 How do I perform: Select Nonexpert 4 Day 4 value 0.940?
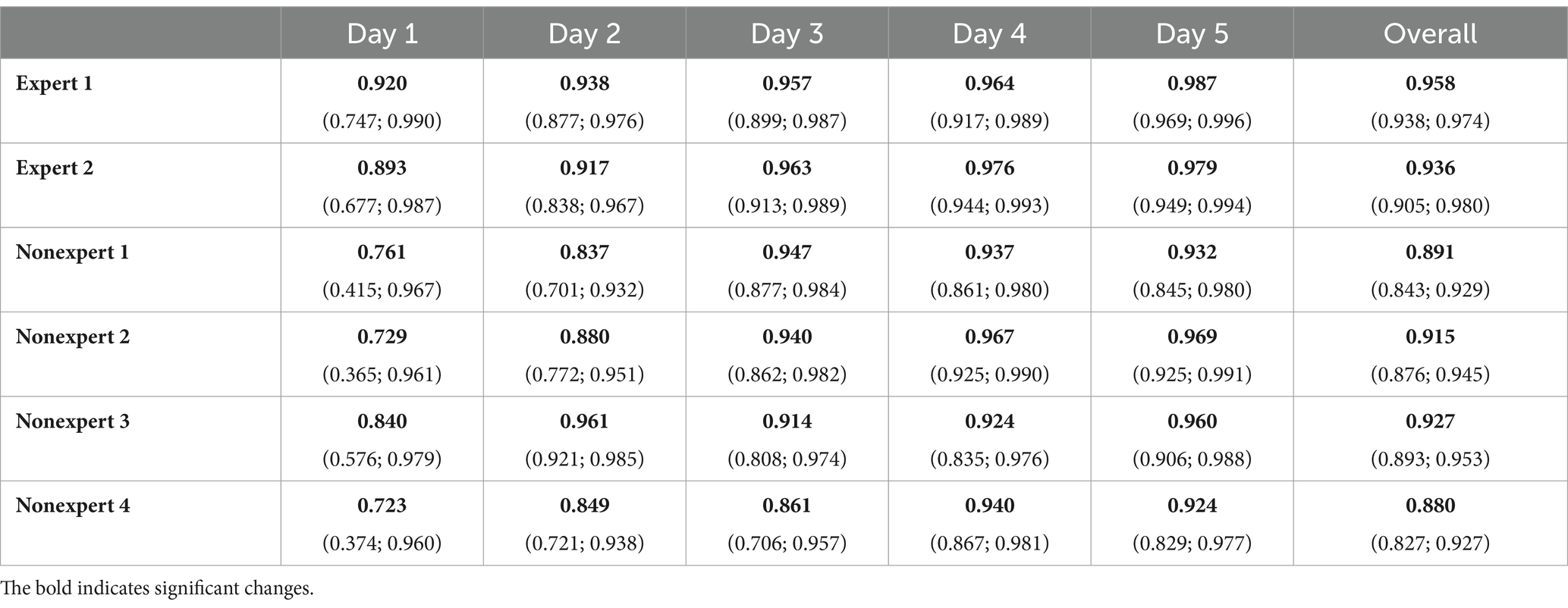[x=990, y=506]
